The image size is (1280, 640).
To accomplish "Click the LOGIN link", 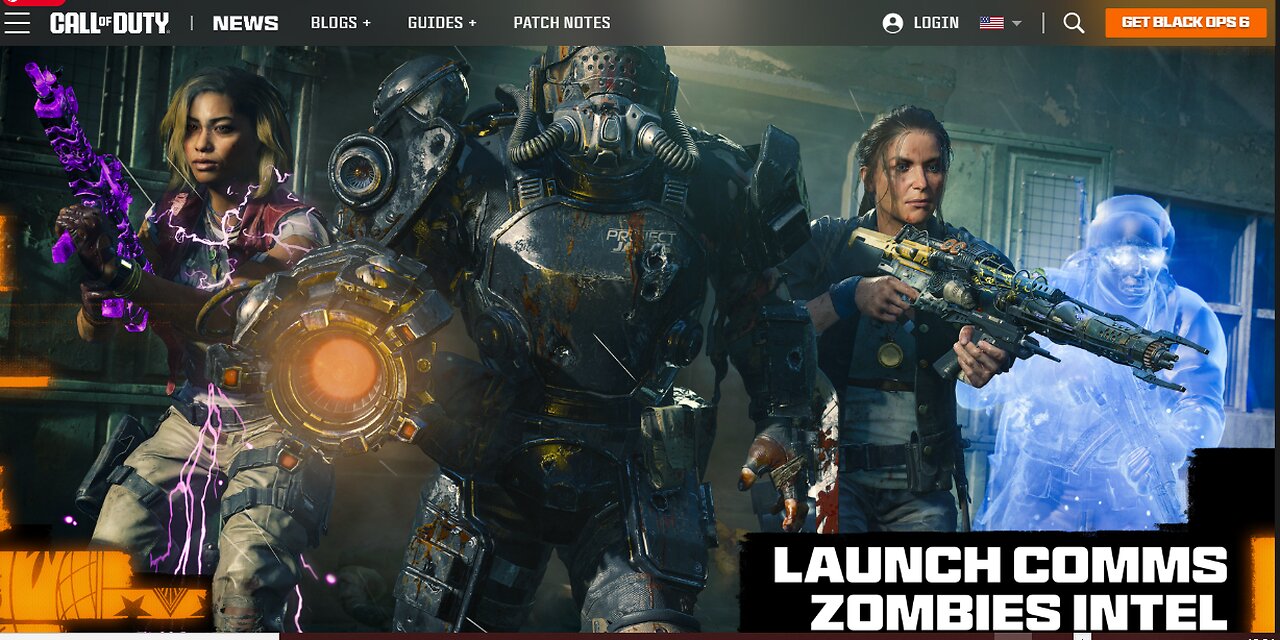I will [x=936, y=23].
